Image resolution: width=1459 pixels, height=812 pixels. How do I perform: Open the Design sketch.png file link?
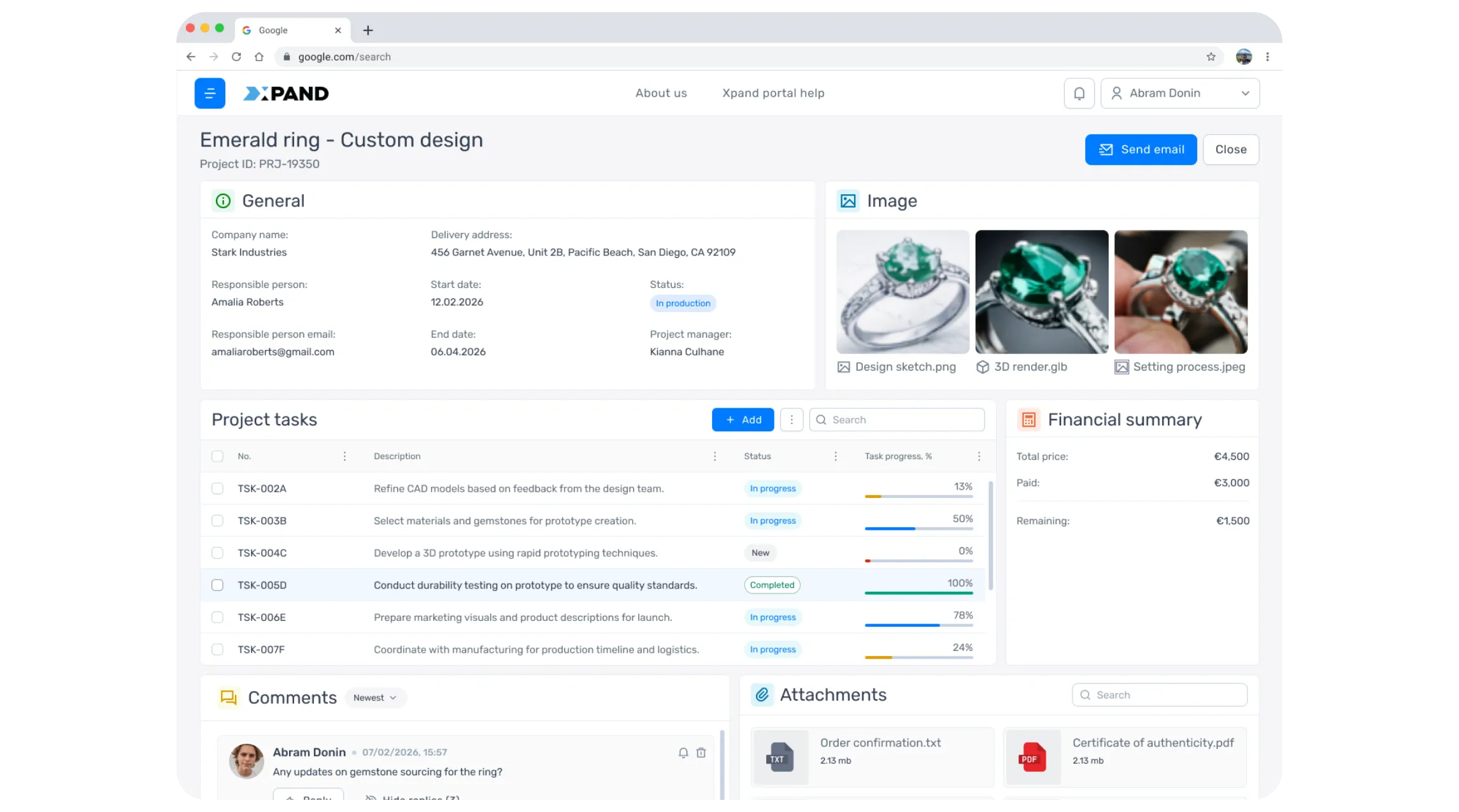(x=897, y=367)
